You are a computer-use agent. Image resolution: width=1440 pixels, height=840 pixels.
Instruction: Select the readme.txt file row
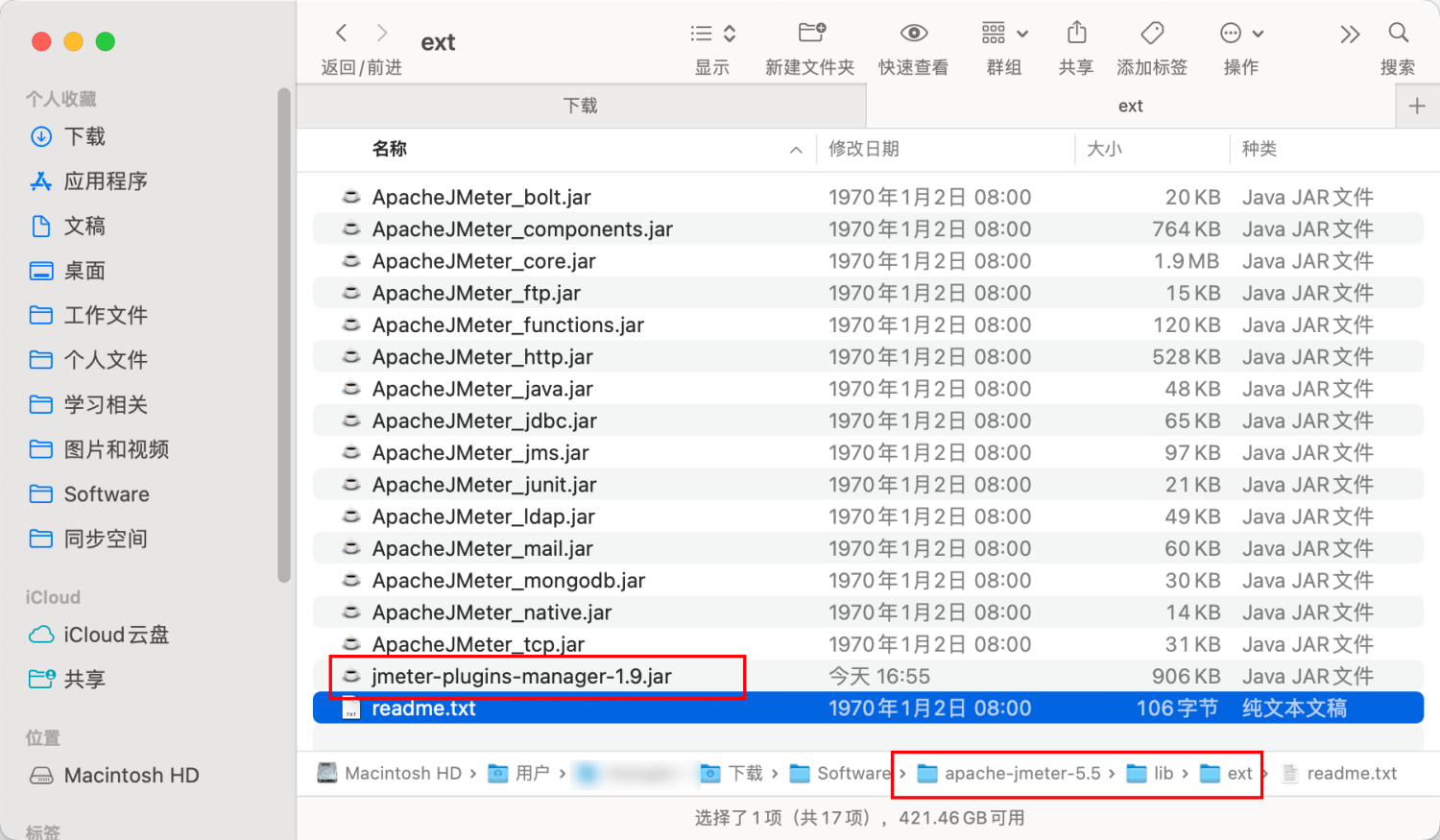868,708
